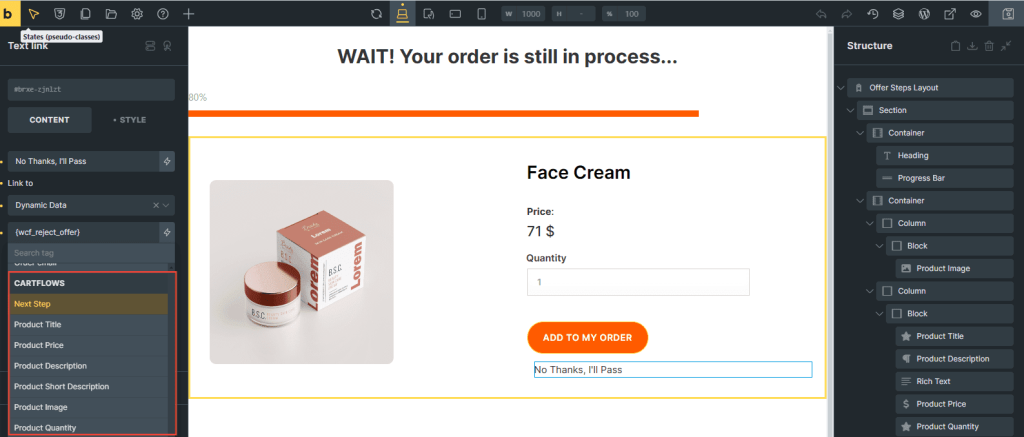This screenshot has height=437, width=1024.
Task: Choose Next Step in the CartFlows list
Action: [x=88, y=303]
